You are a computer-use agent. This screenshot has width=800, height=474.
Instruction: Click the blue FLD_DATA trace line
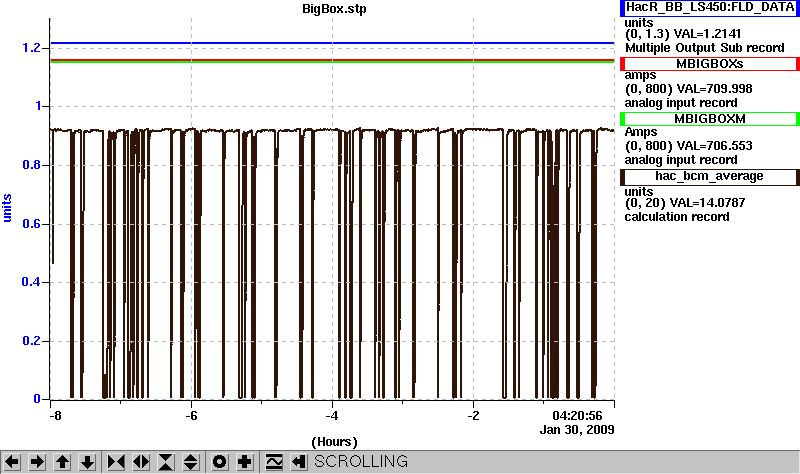click(x=332, y=43)
